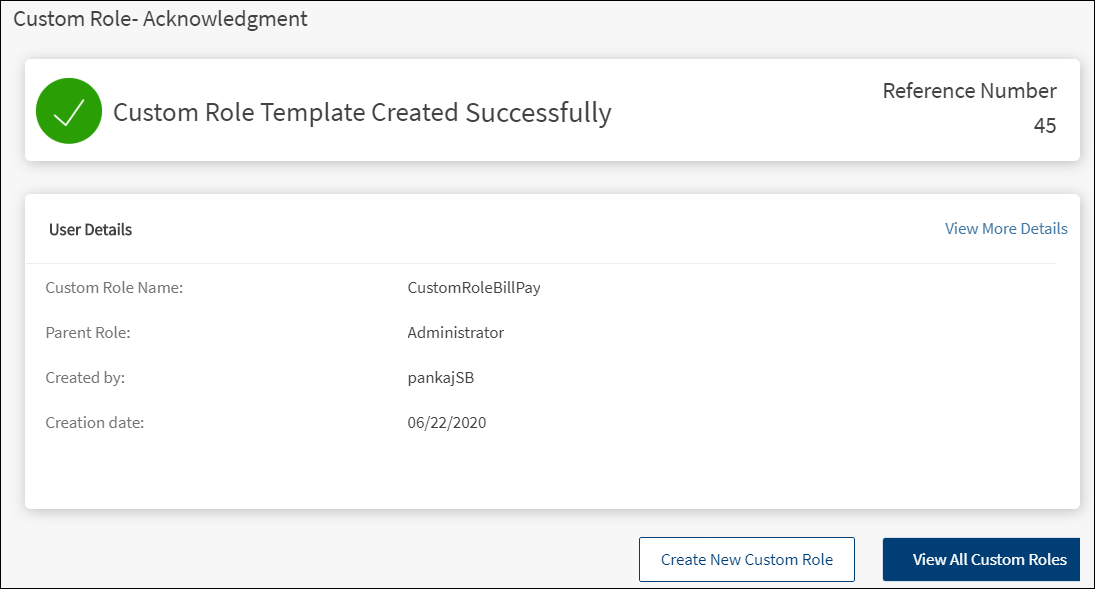The image size is (1095, 589).
Task: Select the CustomRoleBillPay role name value
Action: coord(474,287)
